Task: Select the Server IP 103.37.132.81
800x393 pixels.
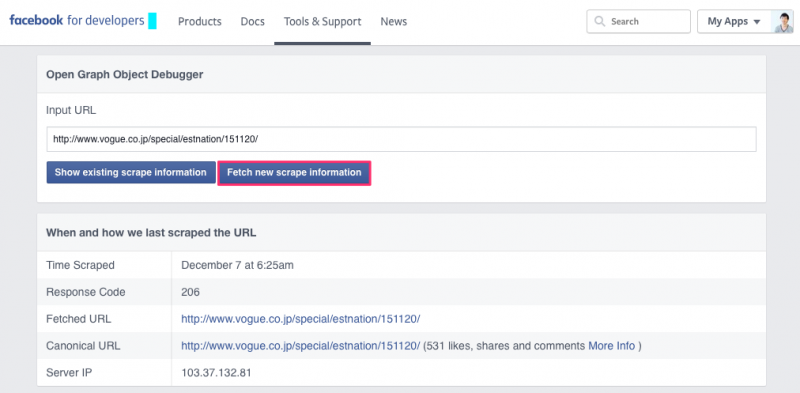Action: click(x=216, y=373)
